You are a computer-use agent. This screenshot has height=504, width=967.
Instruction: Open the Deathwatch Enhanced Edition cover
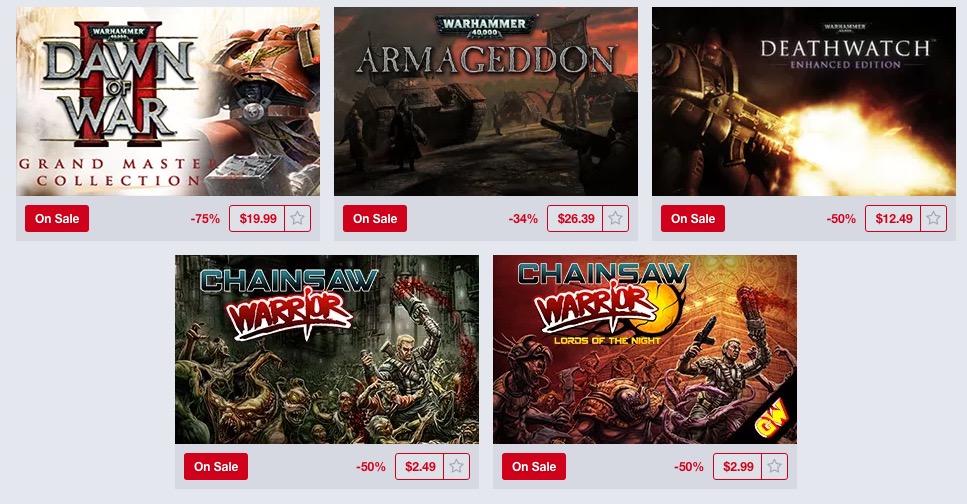click(804, 101)
